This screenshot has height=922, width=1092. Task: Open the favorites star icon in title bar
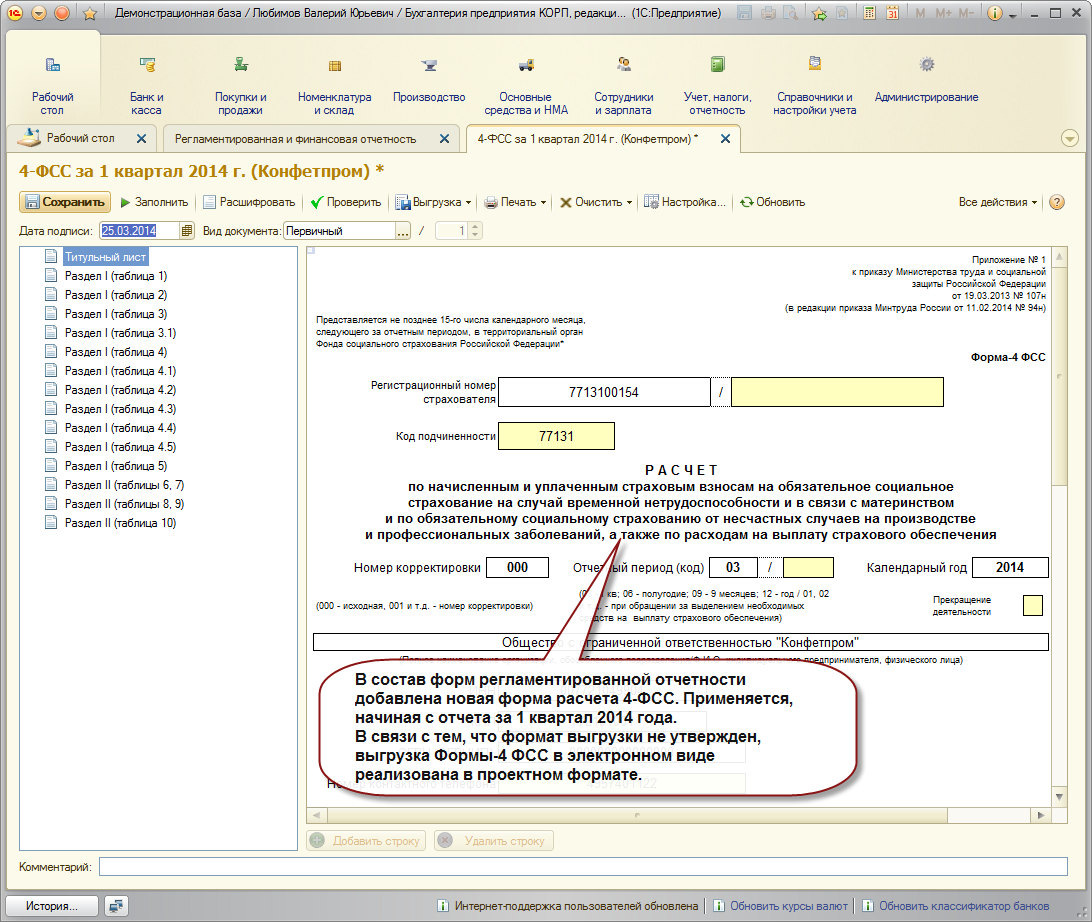[90, 13]
